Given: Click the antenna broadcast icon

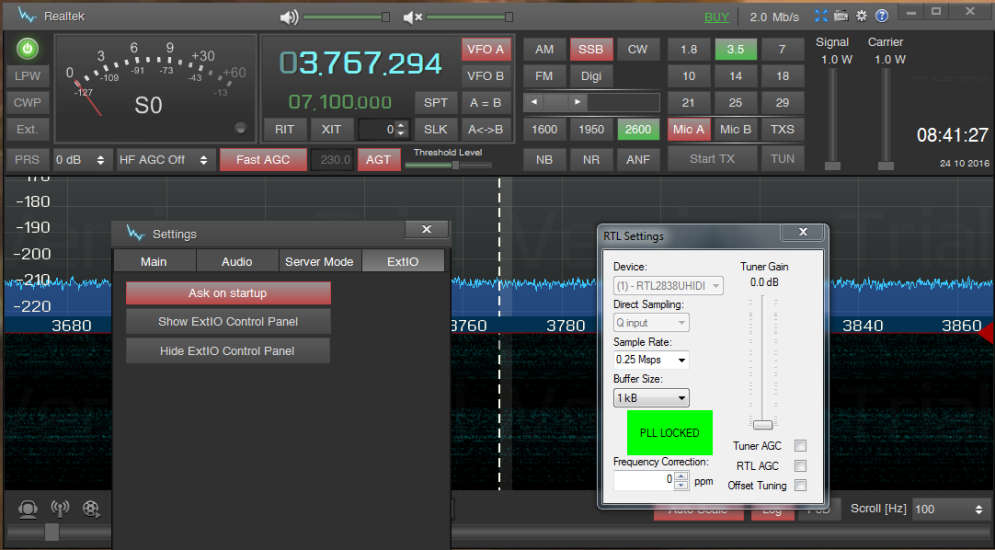Looking at the screenshot, I should (60, 509).
